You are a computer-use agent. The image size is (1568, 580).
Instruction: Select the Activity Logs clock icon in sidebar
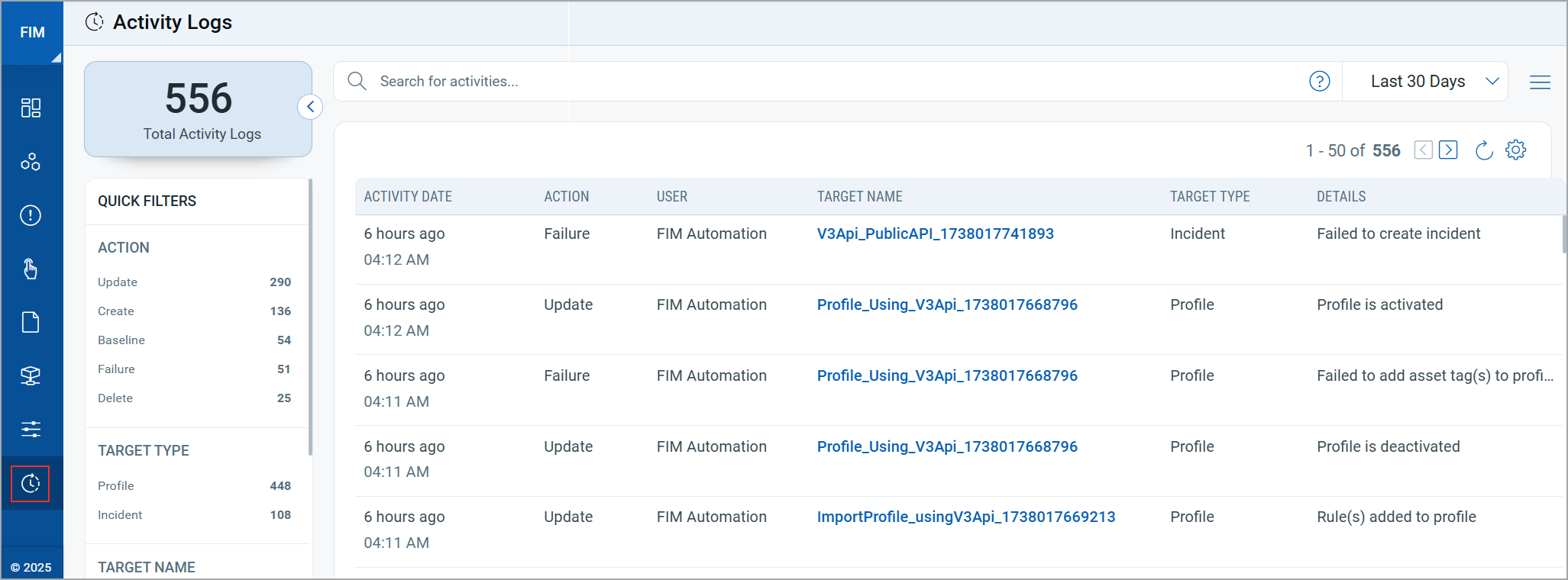[31, 483]
